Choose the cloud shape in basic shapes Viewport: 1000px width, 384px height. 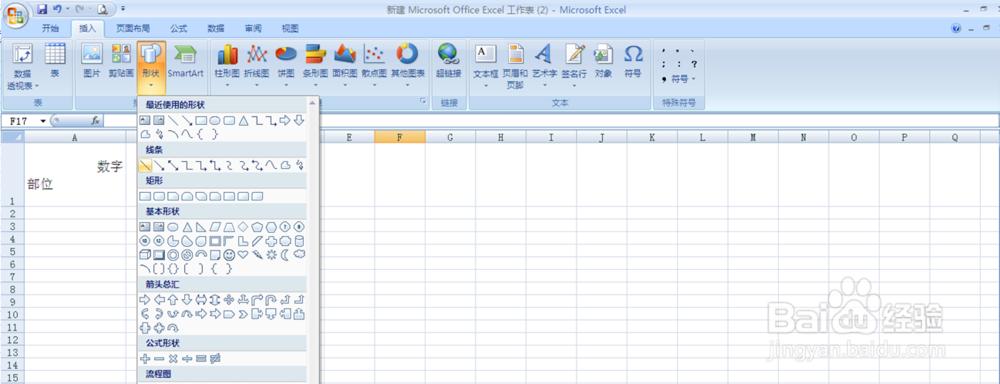tap(298, 255)
